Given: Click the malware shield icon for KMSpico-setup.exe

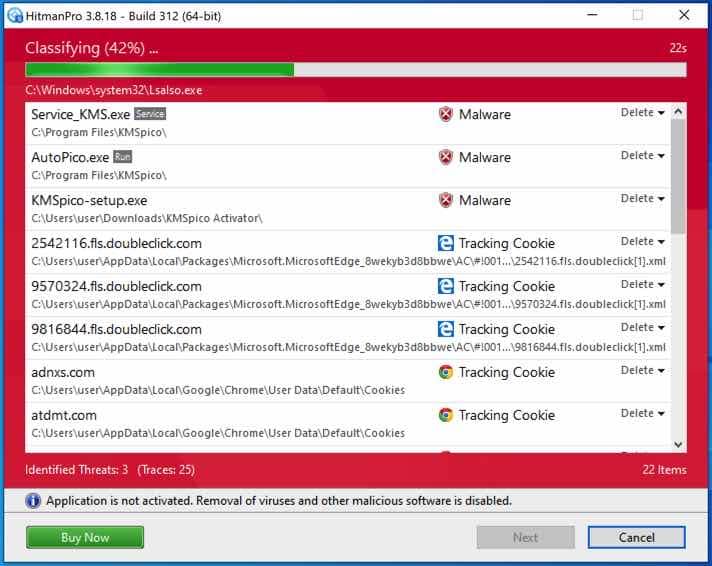Looking at the screenshot, I should pyautogui.click(x=446, y=200).
